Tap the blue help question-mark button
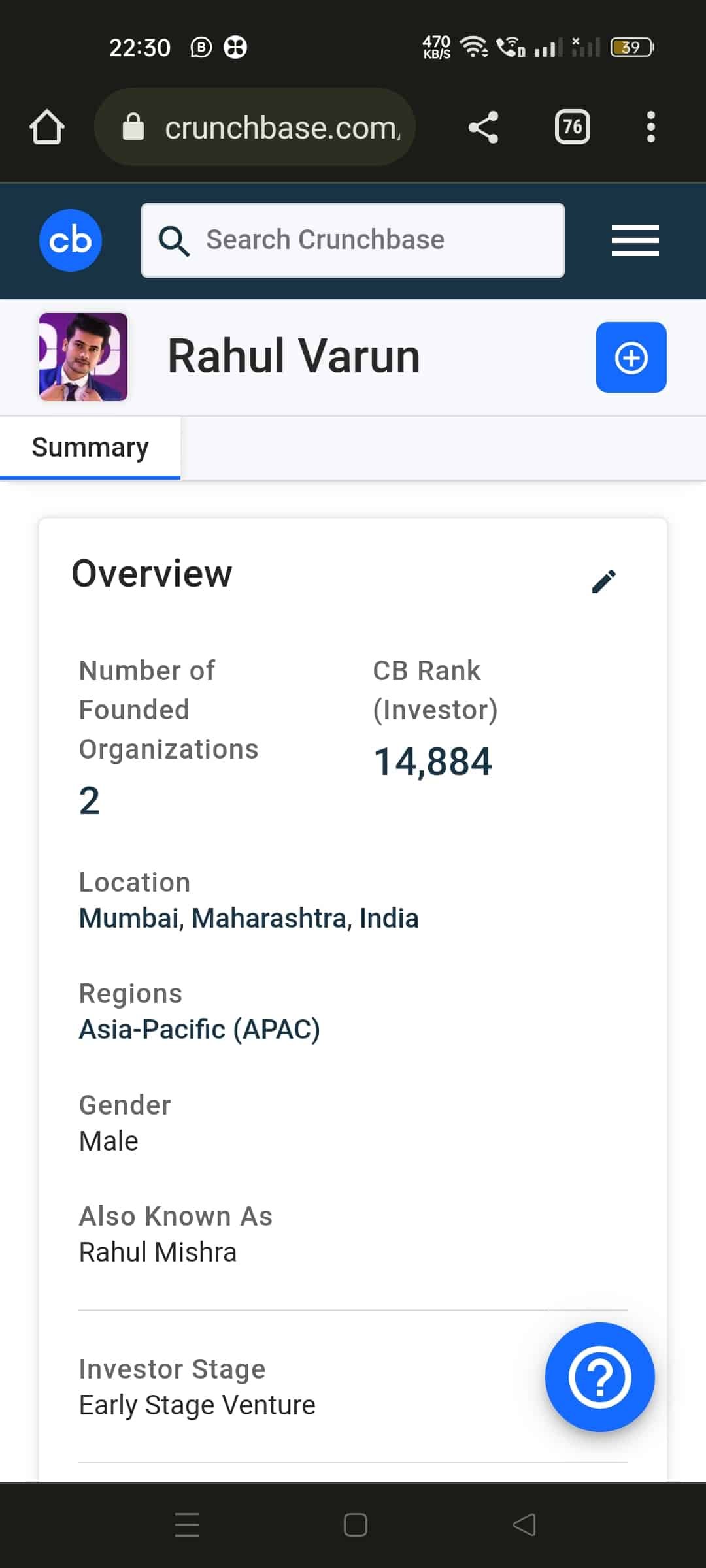Viewport: 706px width, 1568px height. (600, 1377)
